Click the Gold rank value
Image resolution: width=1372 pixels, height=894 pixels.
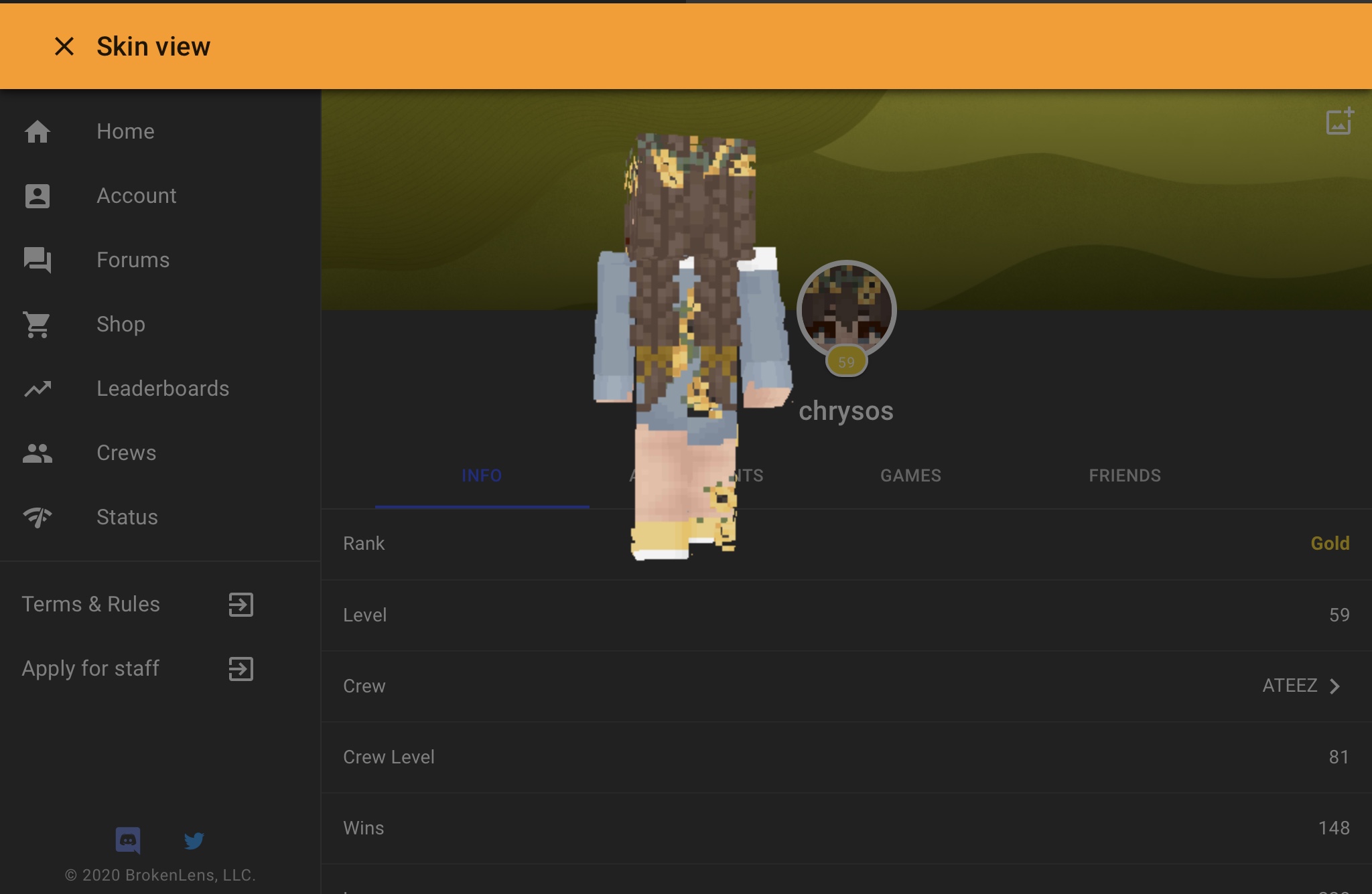[x=1330, y=543]
